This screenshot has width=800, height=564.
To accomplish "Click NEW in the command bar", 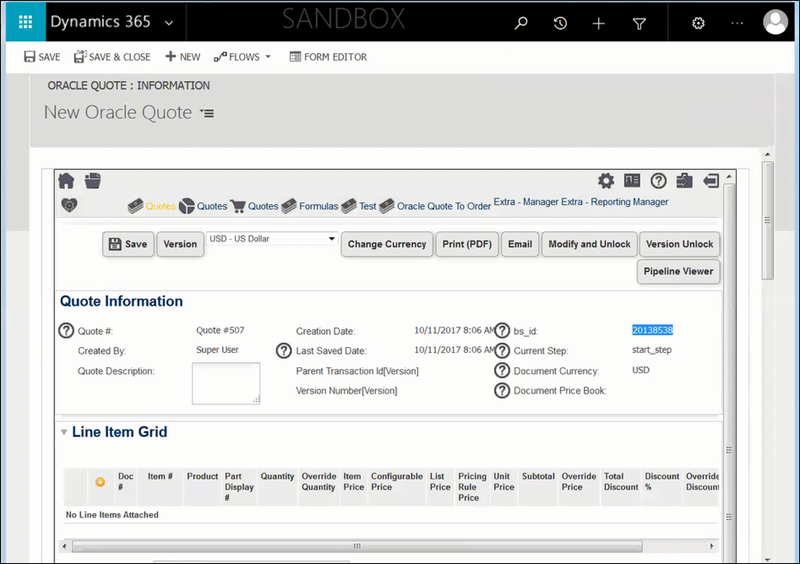I will [x=183, y=57].
